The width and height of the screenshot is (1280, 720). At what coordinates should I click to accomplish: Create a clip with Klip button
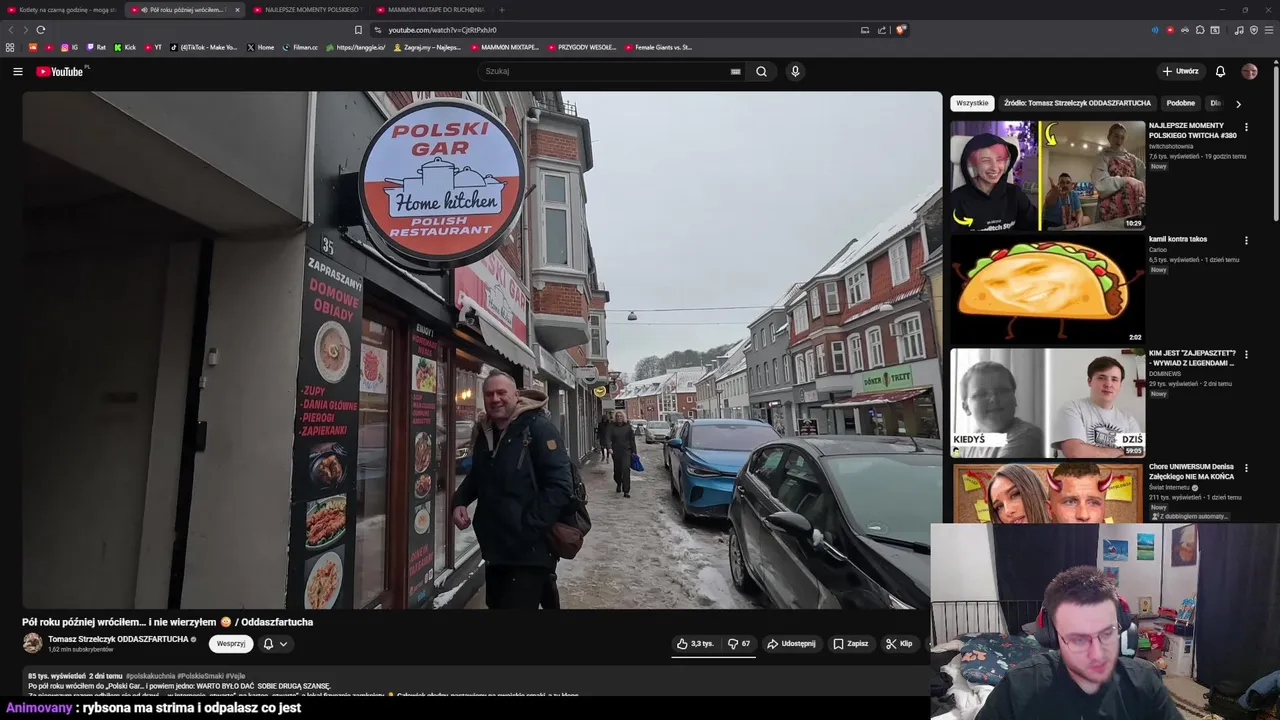coord(899,644)
